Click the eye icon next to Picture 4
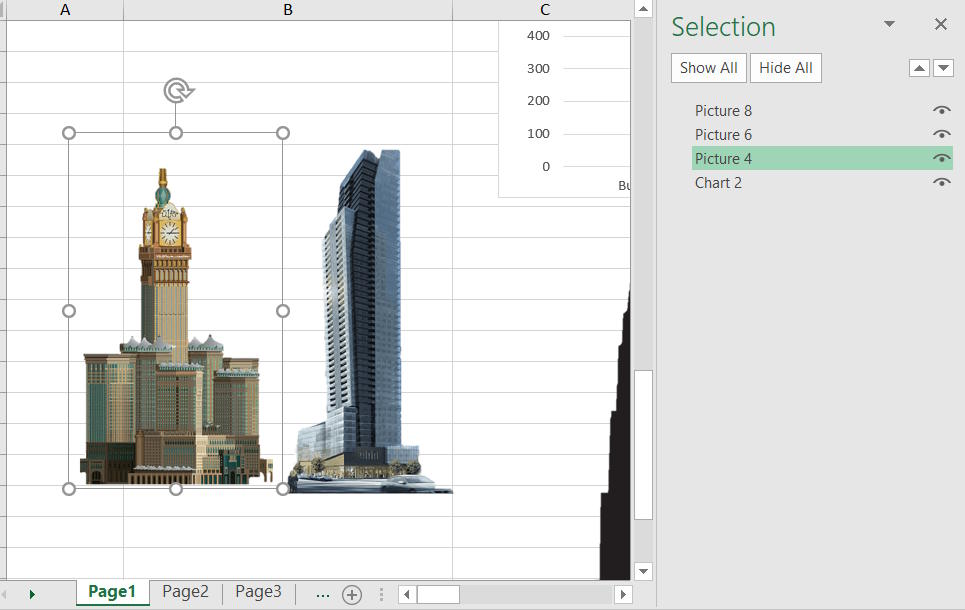Image resolution: width=965 pixels, height=610 pixels. pos(941,158)
